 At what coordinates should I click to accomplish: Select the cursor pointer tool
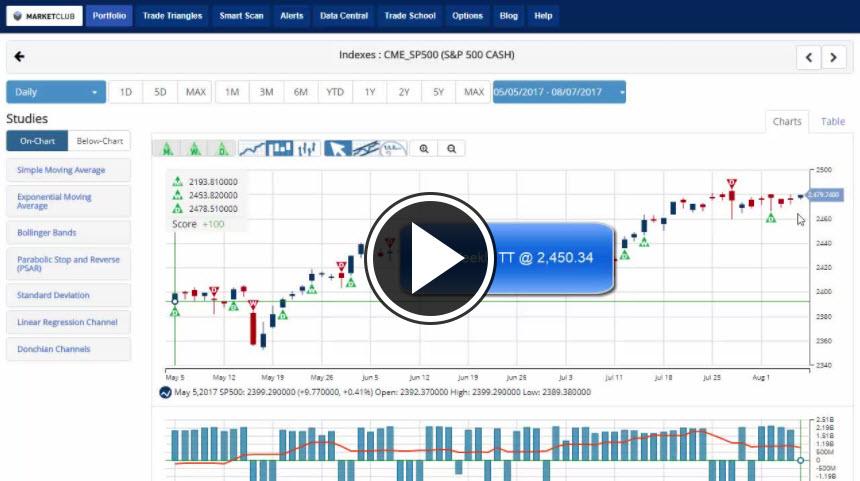[338, 148]
